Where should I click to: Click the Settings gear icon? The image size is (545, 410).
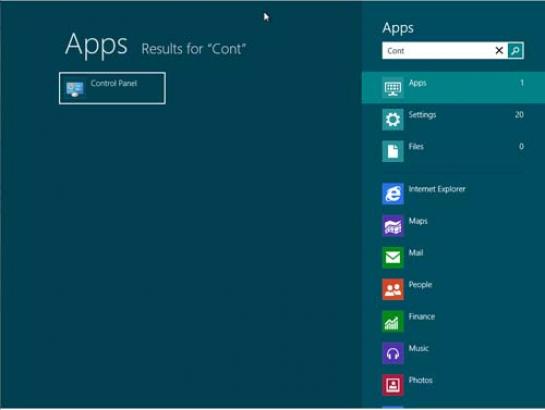coord(393,120)
